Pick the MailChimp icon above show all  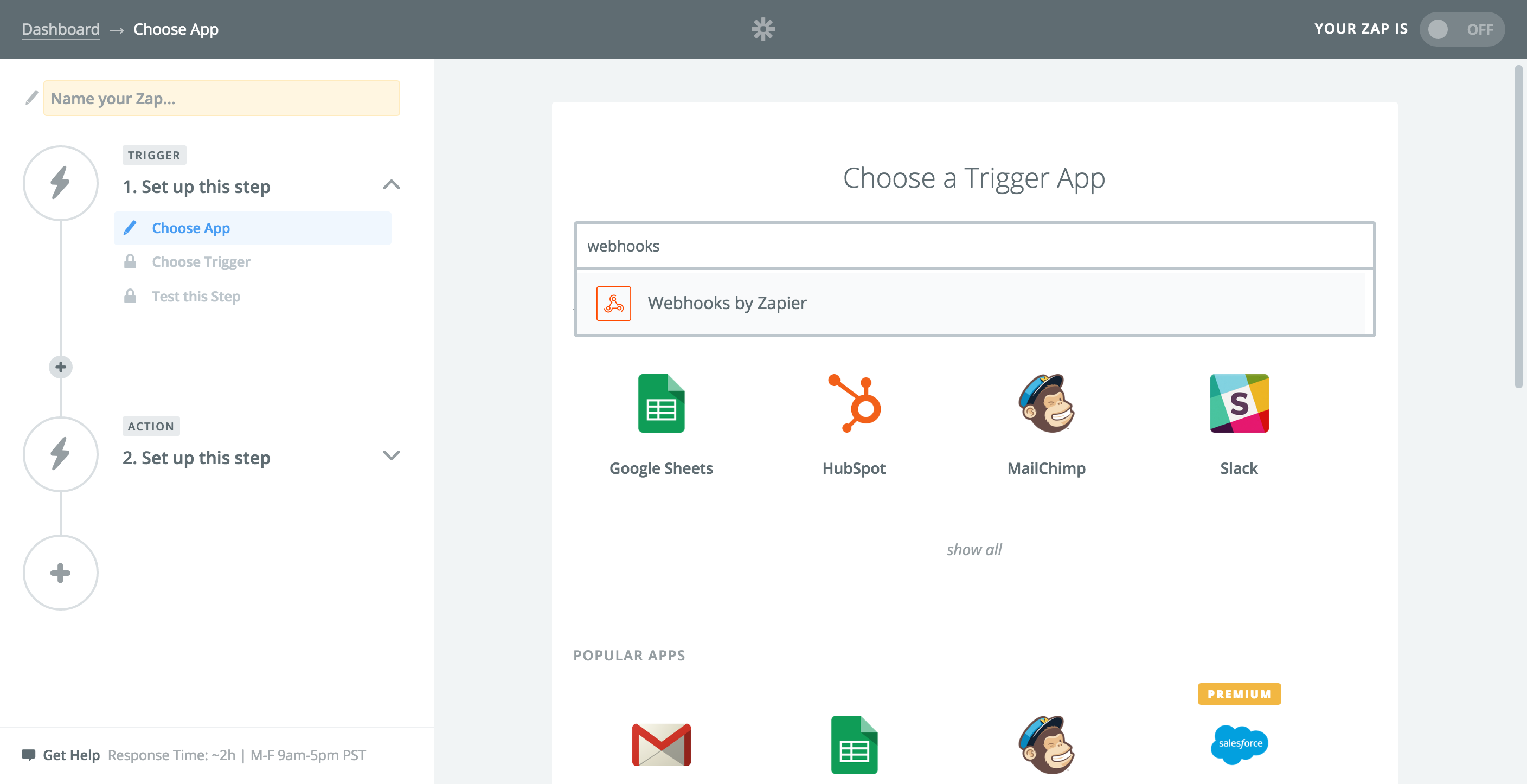pos(1047,403)
